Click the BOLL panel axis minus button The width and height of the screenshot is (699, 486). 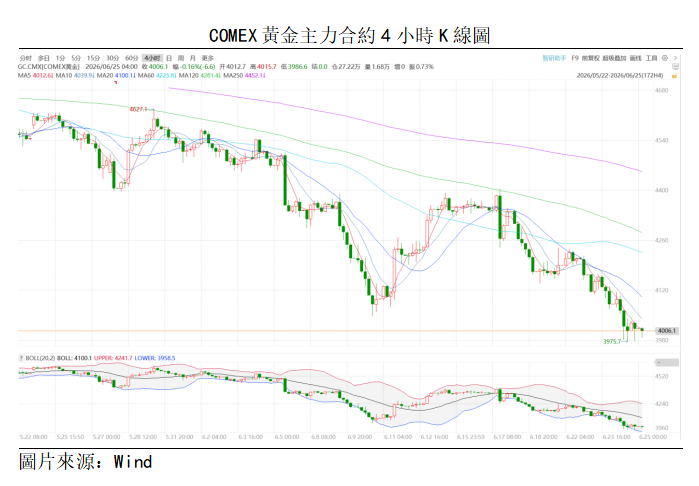(666, 362)
